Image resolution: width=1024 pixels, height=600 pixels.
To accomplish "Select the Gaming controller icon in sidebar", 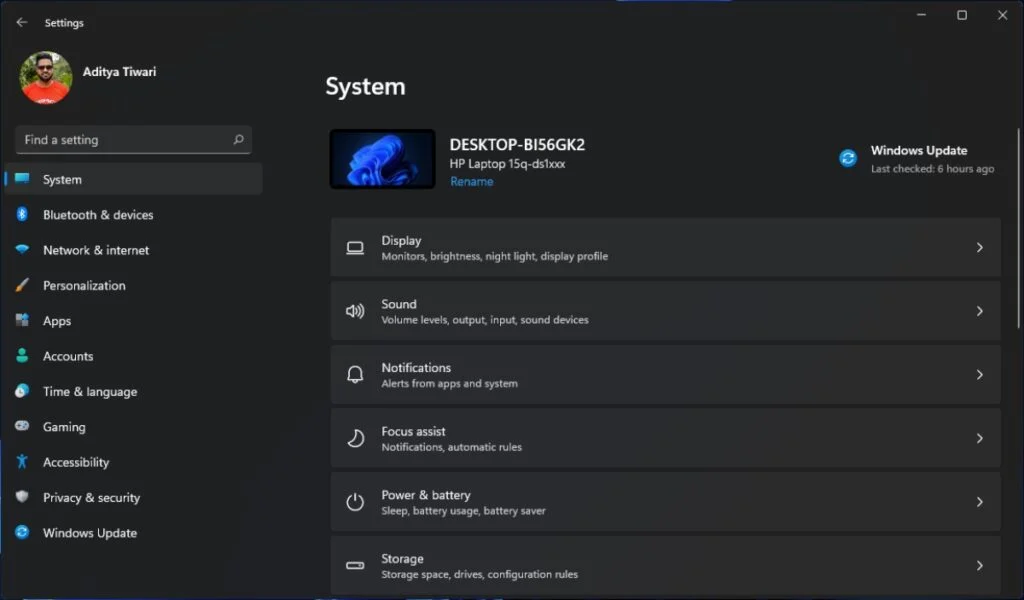I will [21, 426].
